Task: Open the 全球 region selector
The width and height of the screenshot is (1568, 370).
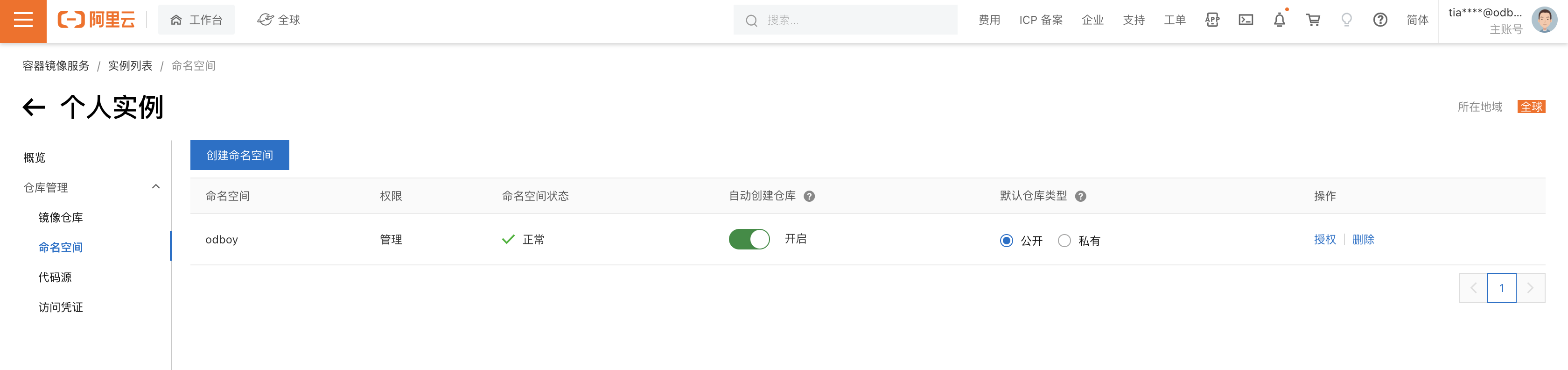Action: coord(279,20)
